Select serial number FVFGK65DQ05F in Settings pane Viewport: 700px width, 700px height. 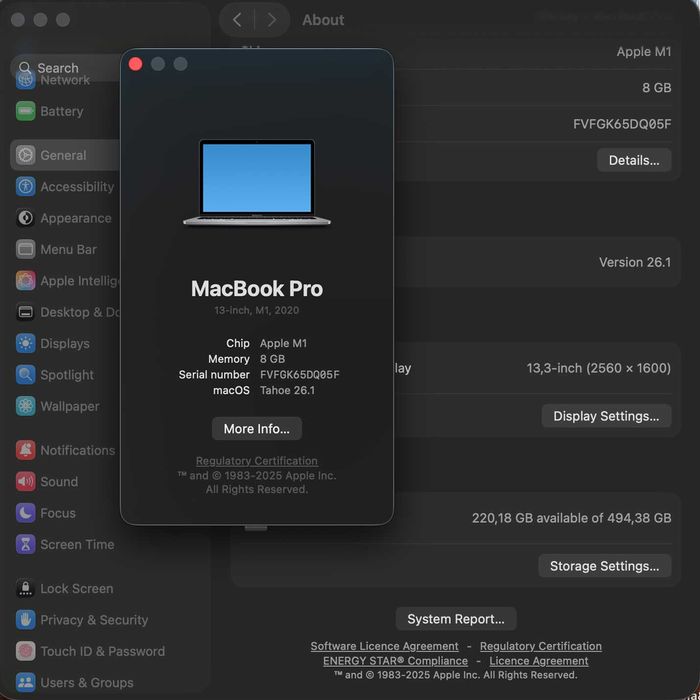coord(622,124)
